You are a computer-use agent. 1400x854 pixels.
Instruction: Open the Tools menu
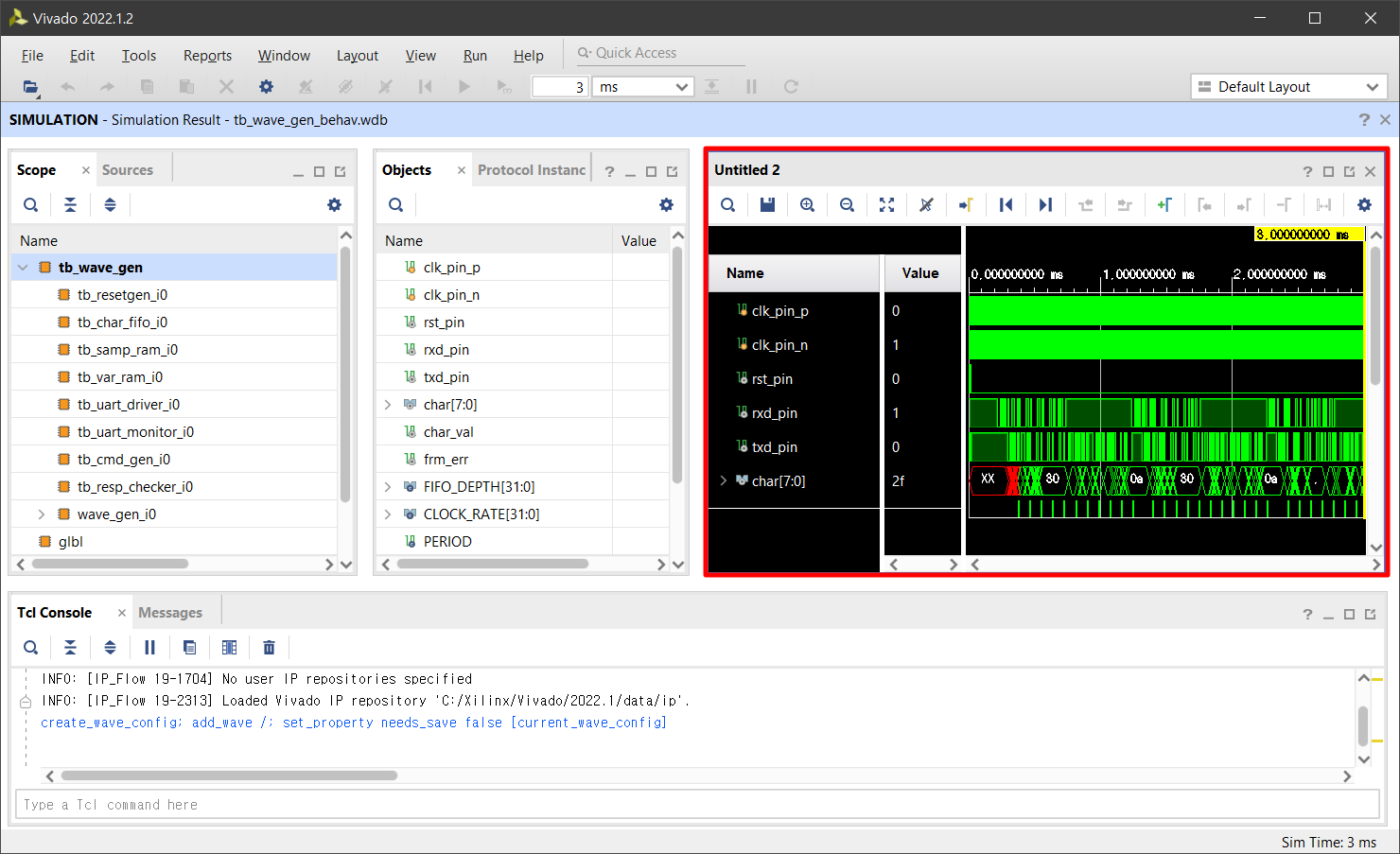(139, 56)
